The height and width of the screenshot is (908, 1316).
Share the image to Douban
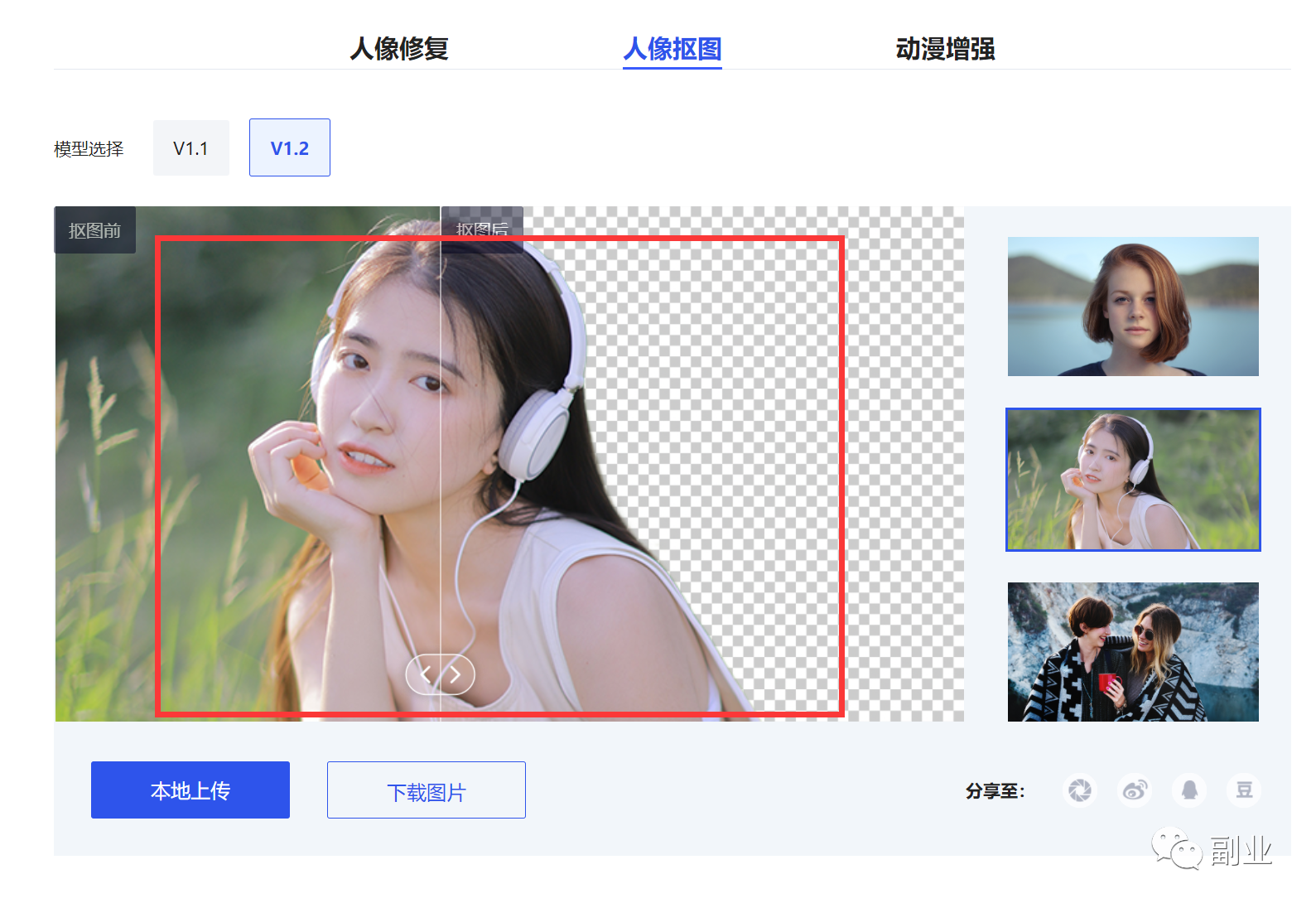tap(1244, 790)
